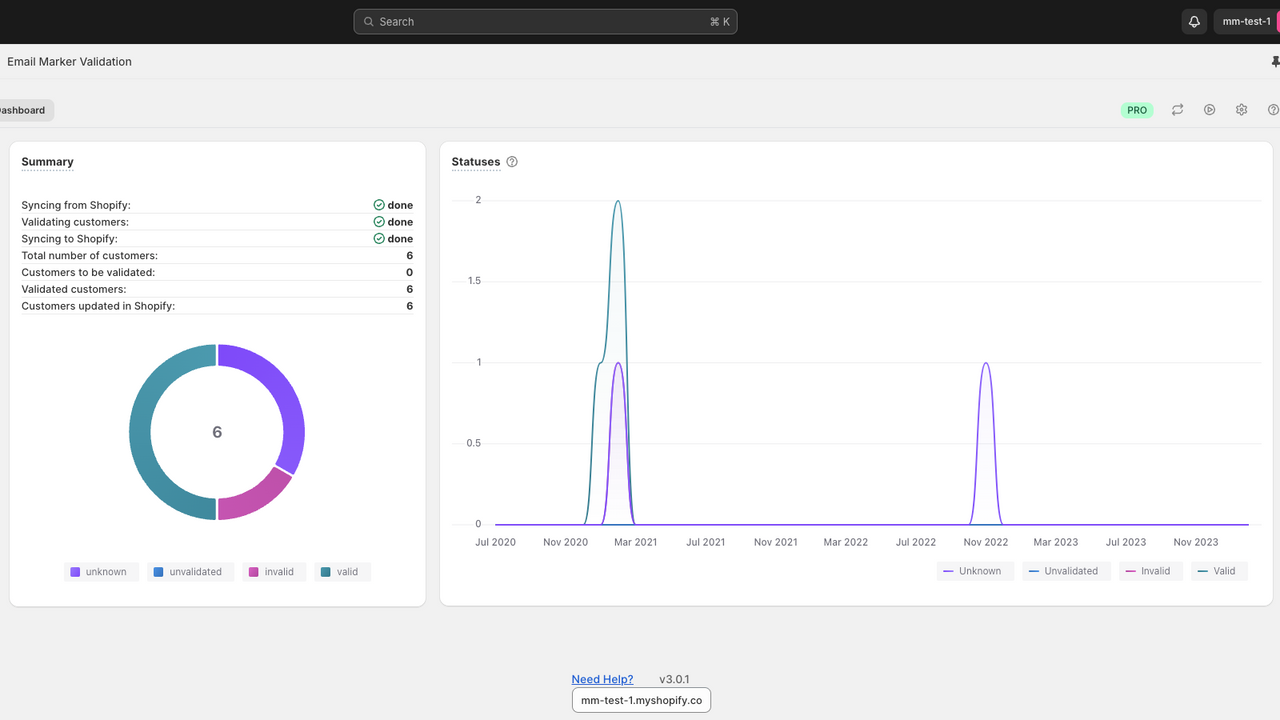Click the Statuses chart help icon
This screenshot has width=1280, height=720.
tap(512, 161)
